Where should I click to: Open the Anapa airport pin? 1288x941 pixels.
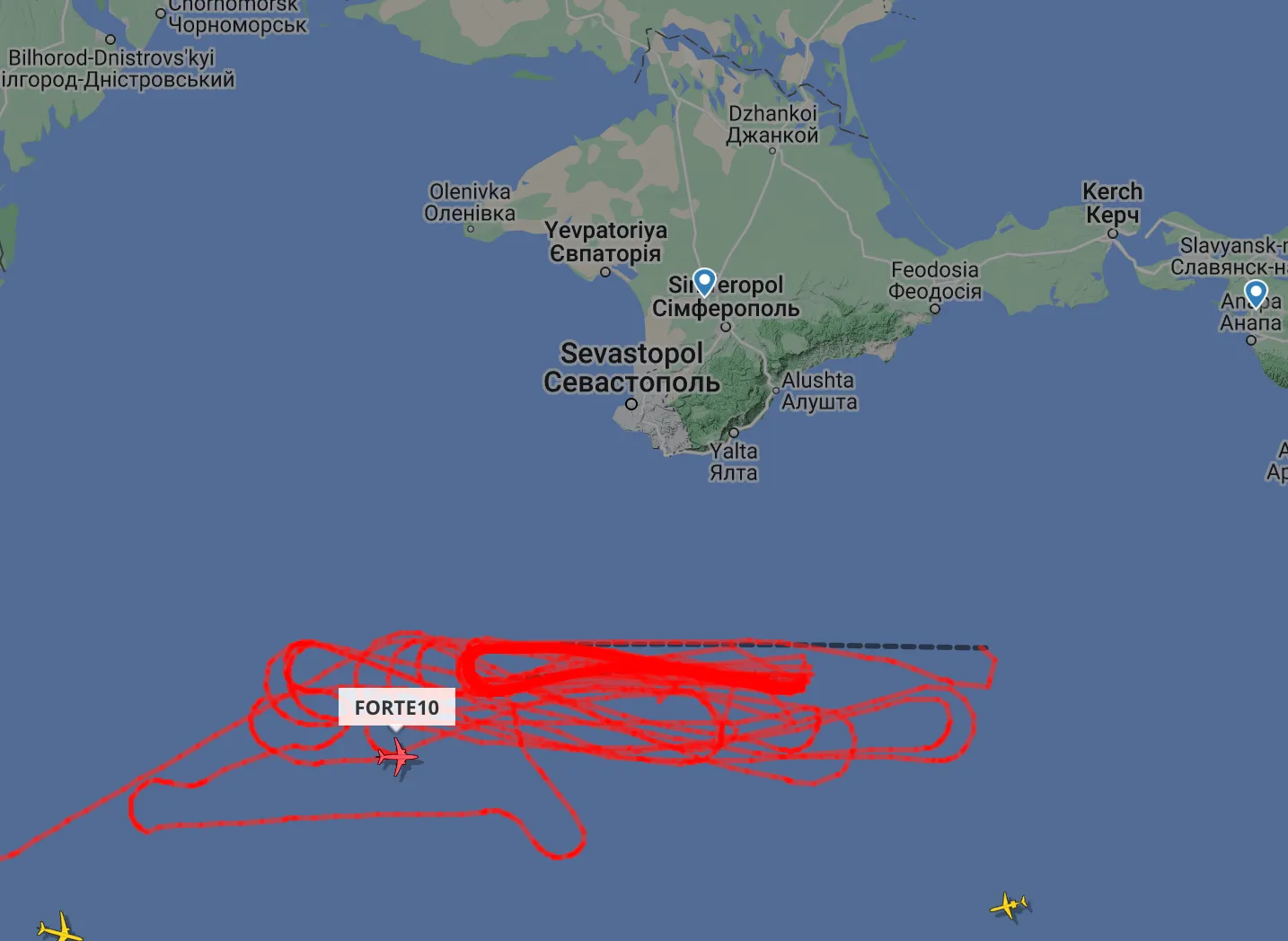1256,293
